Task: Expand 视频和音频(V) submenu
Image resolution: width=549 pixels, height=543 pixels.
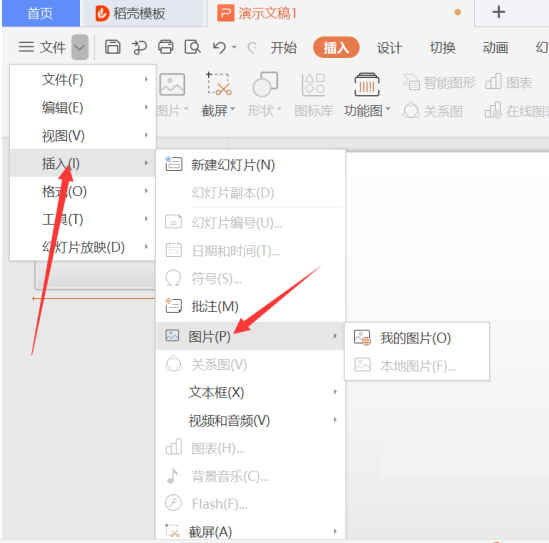Action: click(x=251, y=420)
